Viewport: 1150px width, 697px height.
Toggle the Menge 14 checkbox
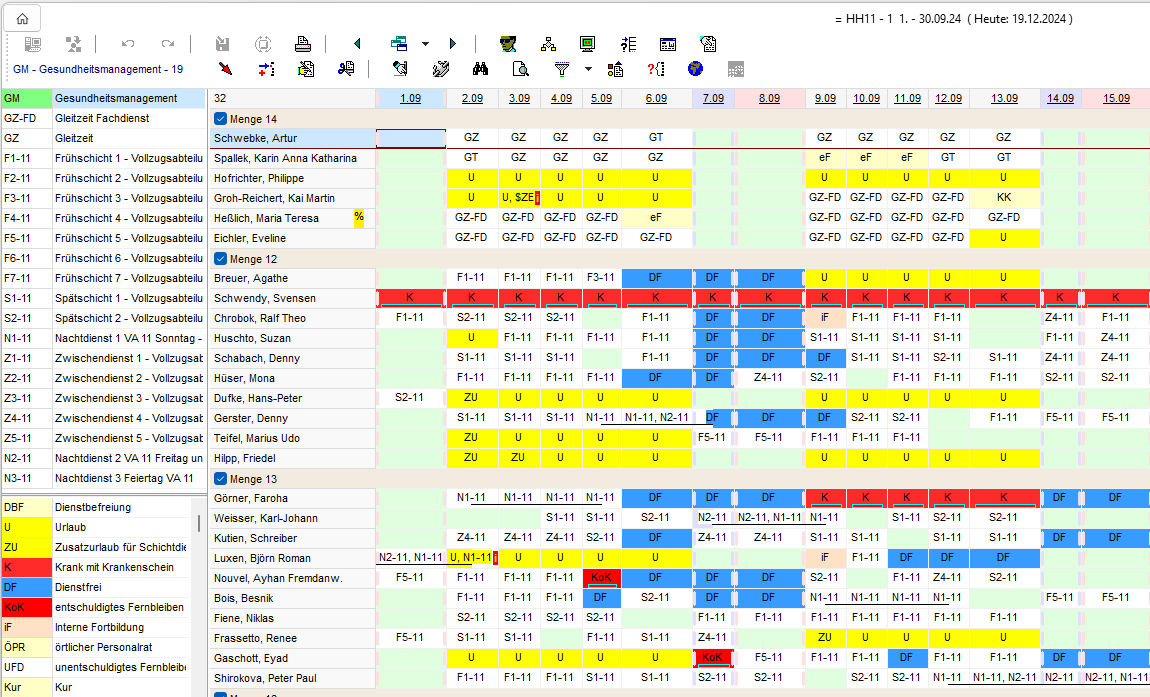pyautogui.click(x=221, y=119)
